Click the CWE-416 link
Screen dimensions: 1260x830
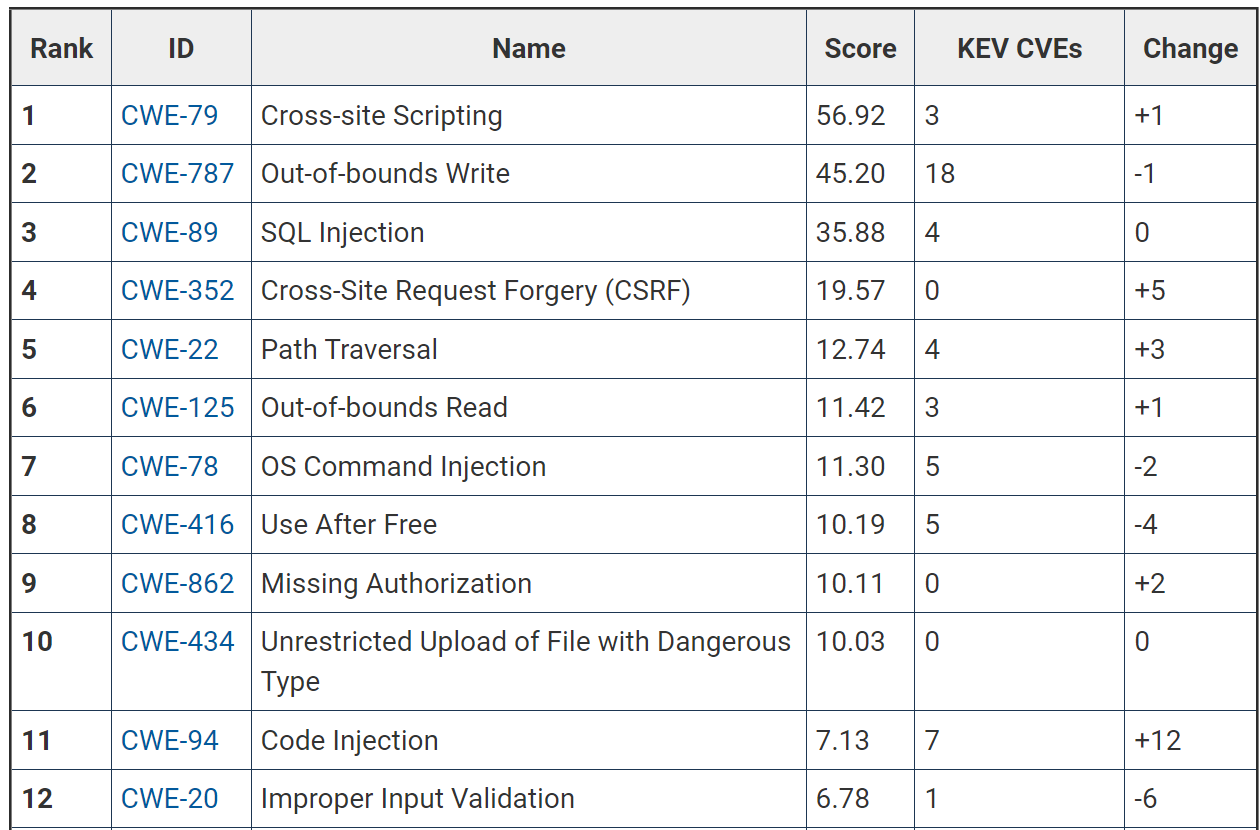pyautogui.click(x=177, y=525)
